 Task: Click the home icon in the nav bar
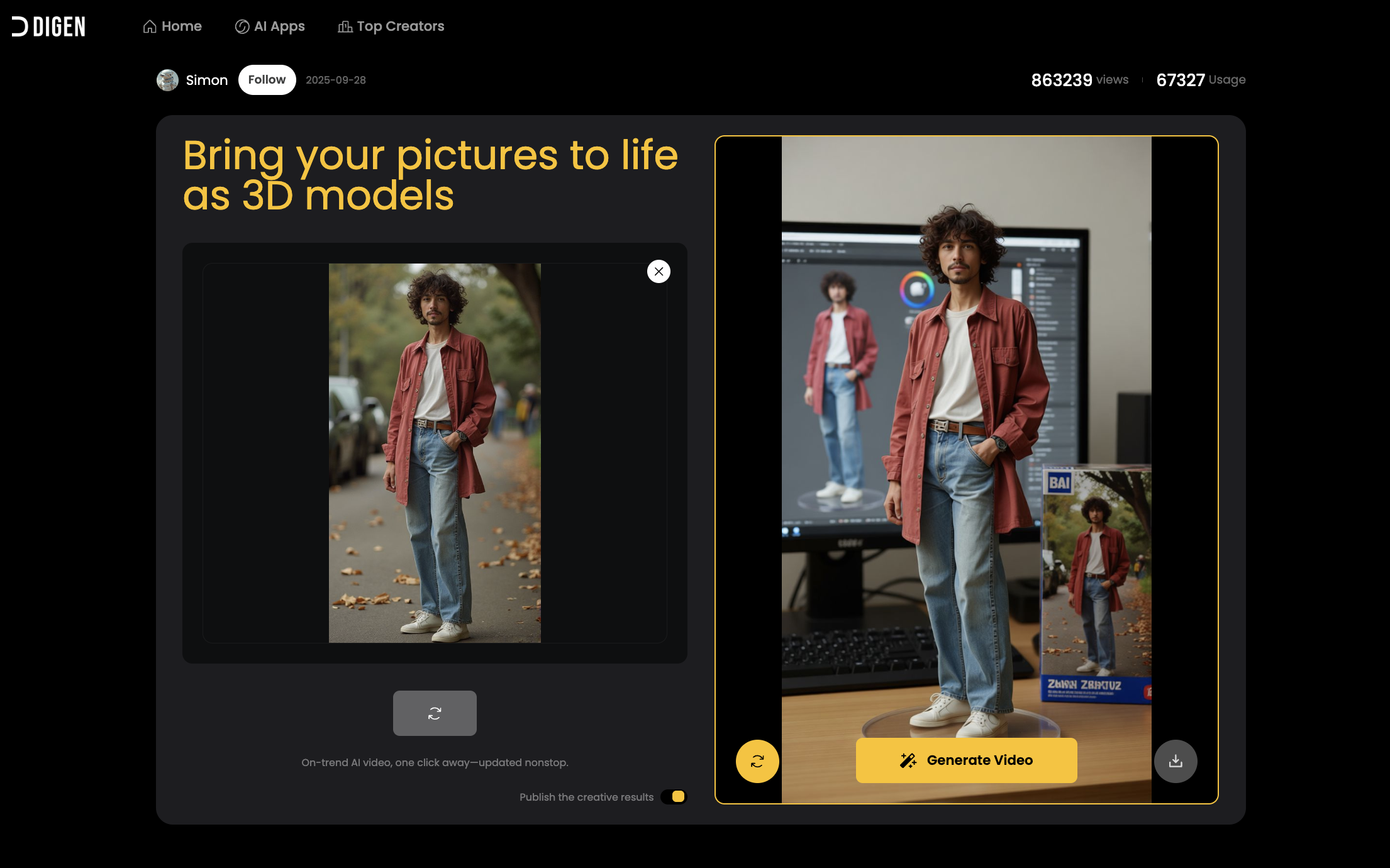point(150,26)
